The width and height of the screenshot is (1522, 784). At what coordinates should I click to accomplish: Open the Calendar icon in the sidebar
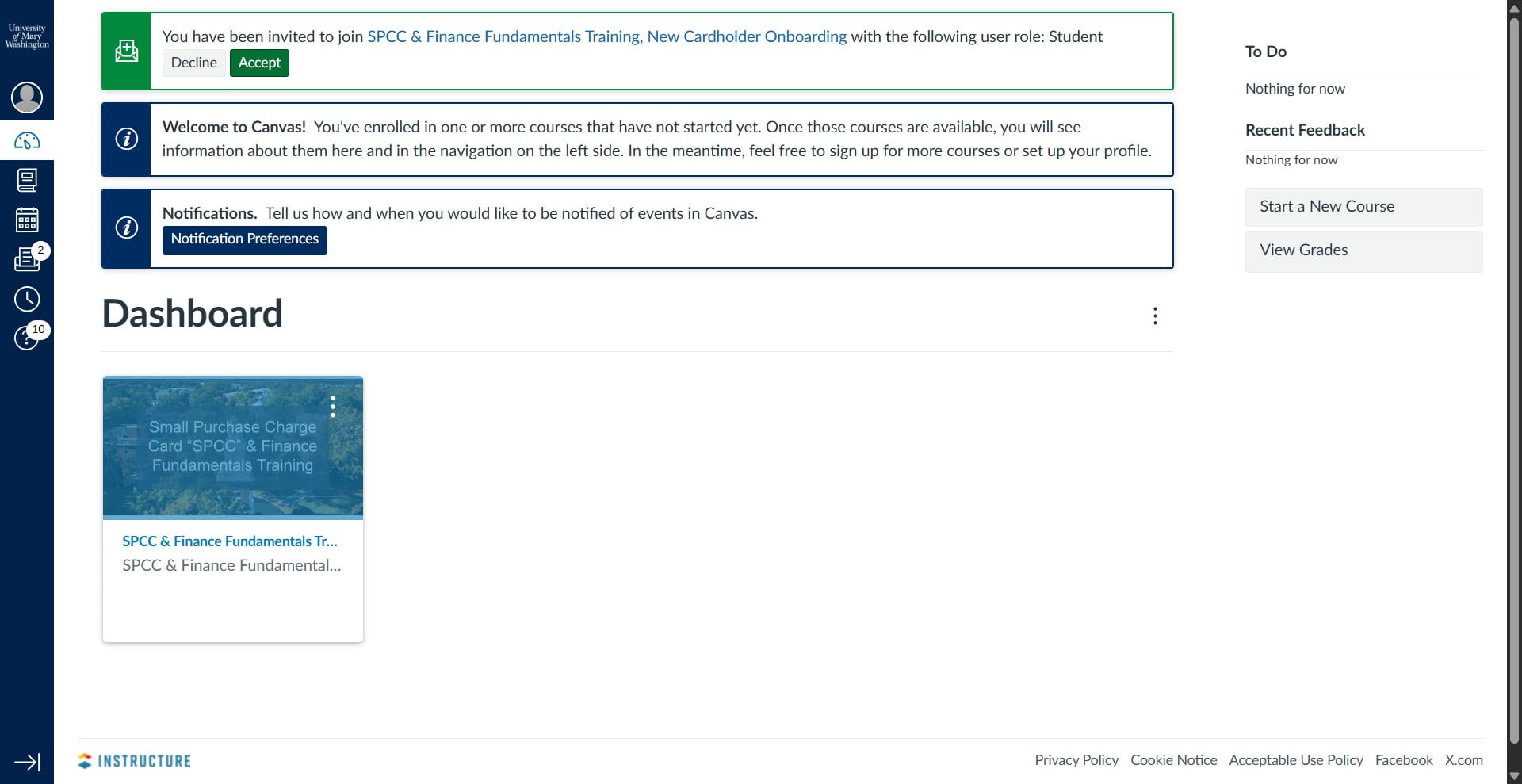click(x=27, y=220)
